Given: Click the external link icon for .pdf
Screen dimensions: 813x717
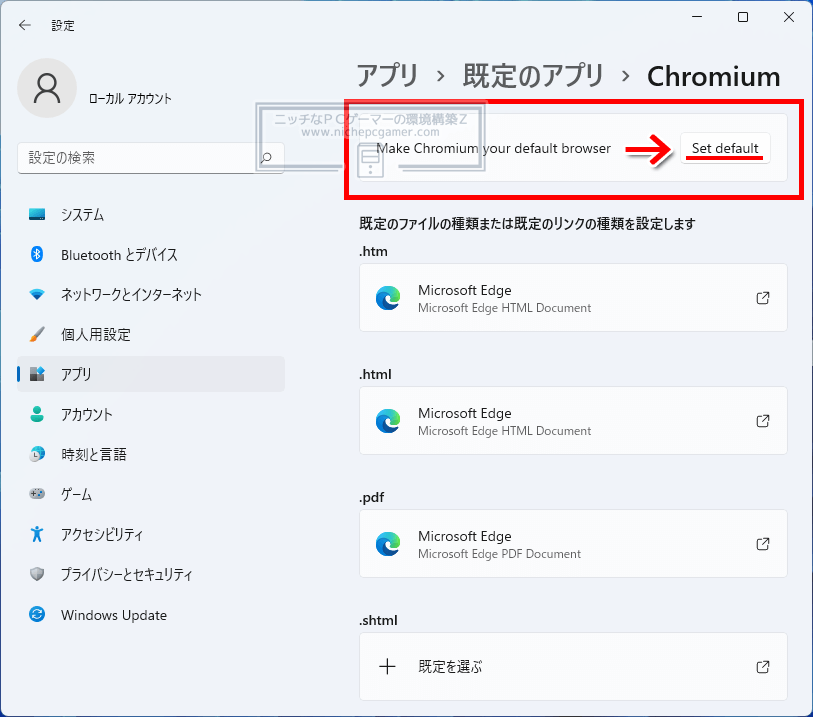Looking at the screenshot, I should coord(763,543).
